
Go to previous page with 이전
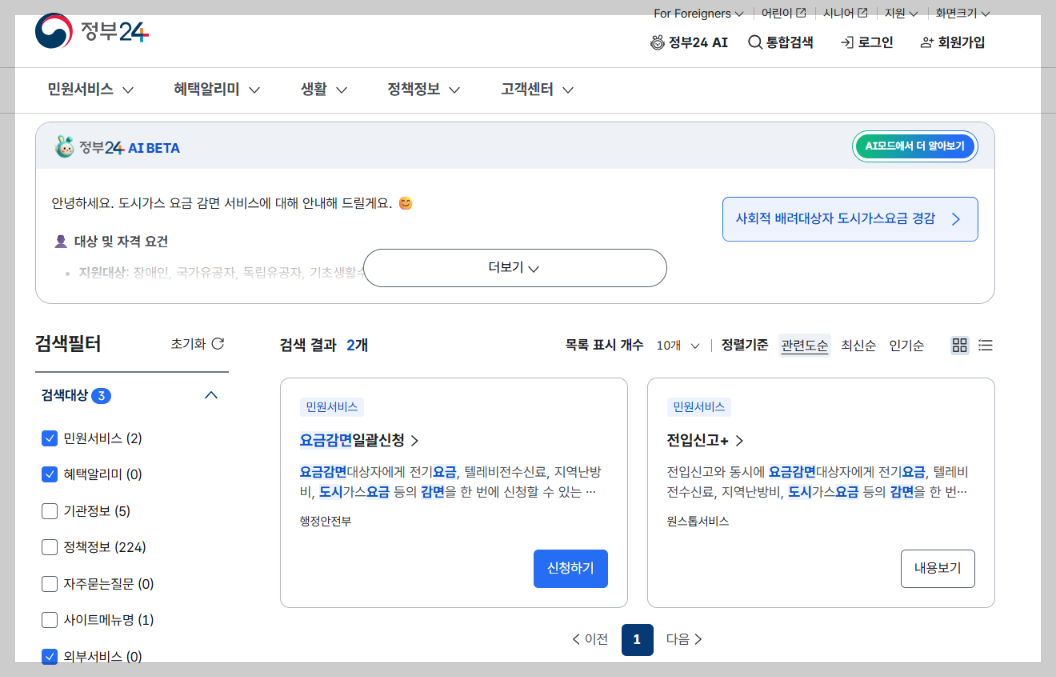coord(590,639)
